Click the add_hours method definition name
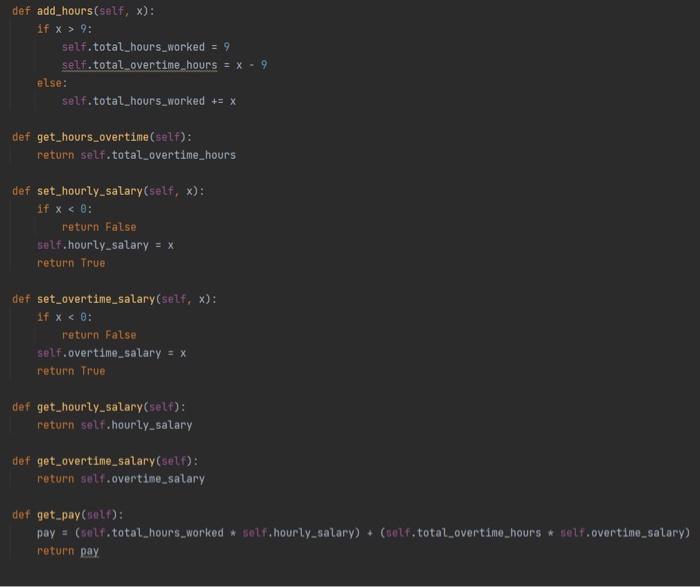This screenshot has height=587, width=700. (65, 11)
